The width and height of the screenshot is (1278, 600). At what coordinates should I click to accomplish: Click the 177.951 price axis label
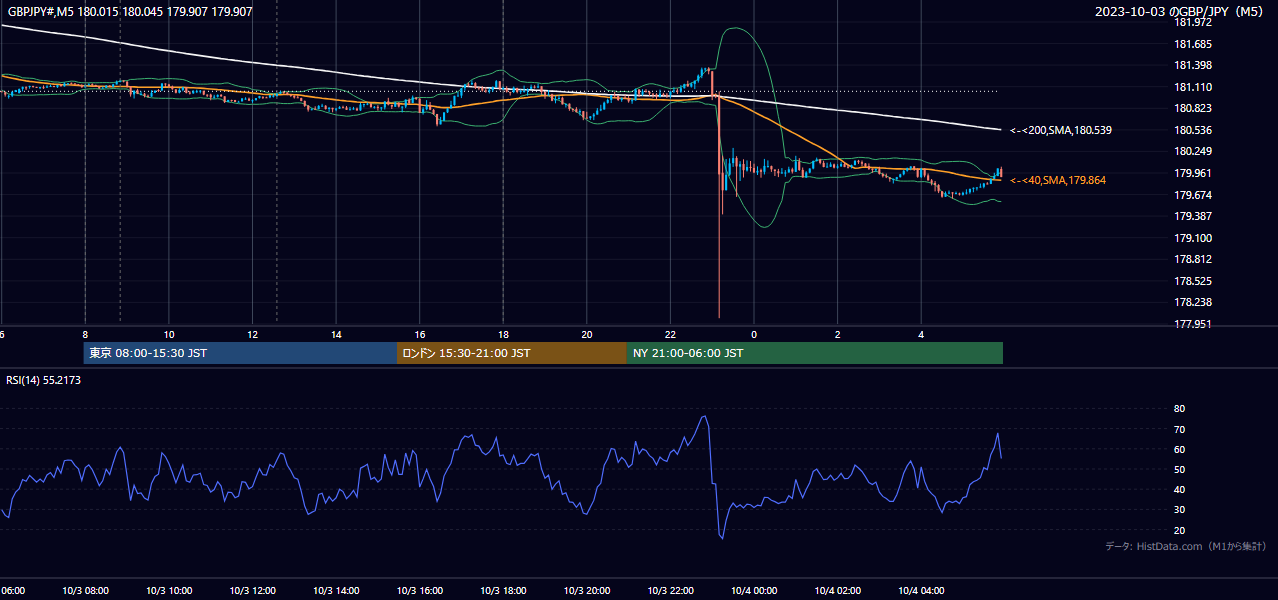[1192, 324]
